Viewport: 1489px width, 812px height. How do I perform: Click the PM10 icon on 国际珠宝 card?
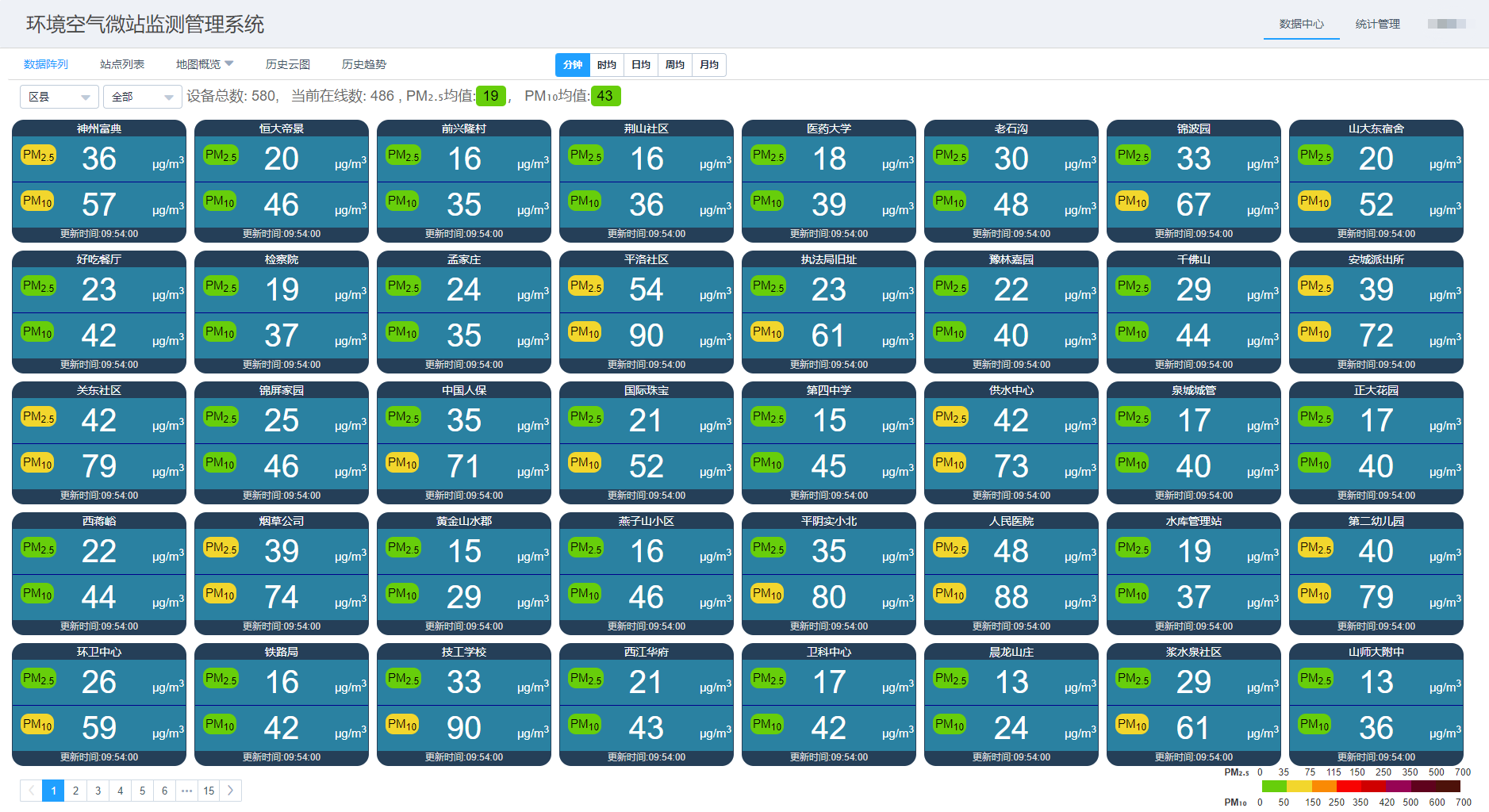click(585, 462)
